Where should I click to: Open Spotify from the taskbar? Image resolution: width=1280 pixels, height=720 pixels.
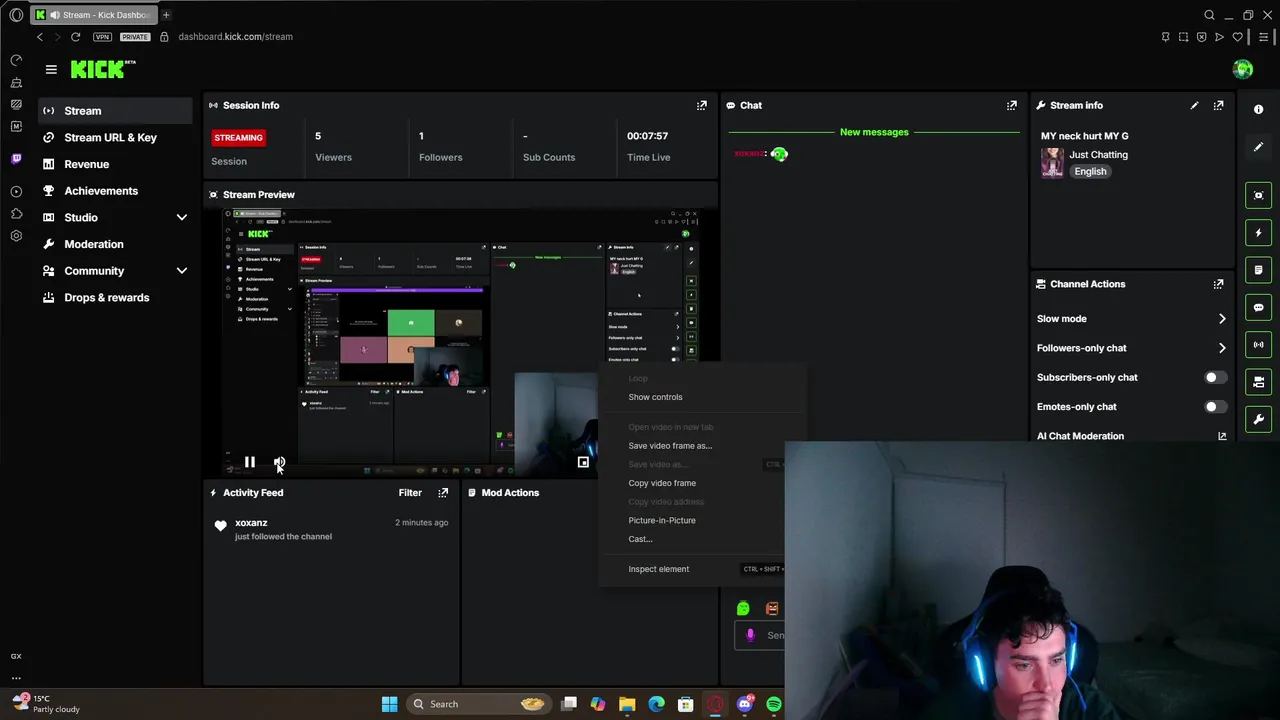[774, 704]
